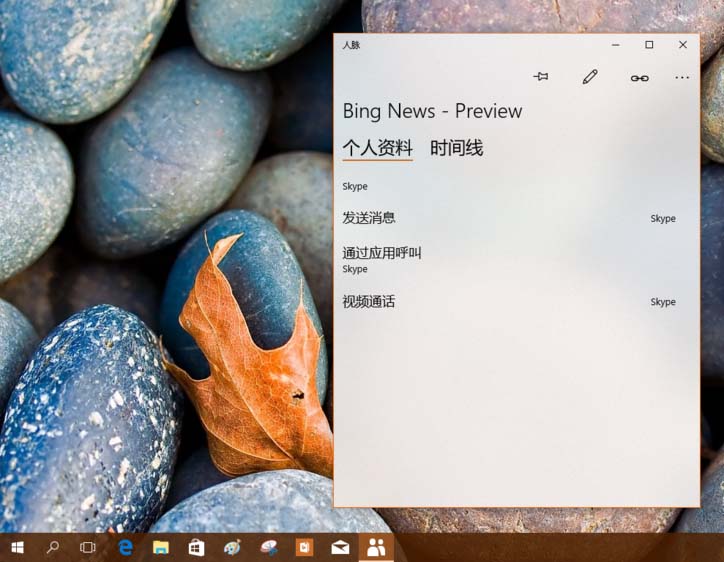The width and height of the screenshot is (724, 562).
Task: Switch to the 个人资料 tab
Action: [x=377, y=148]
